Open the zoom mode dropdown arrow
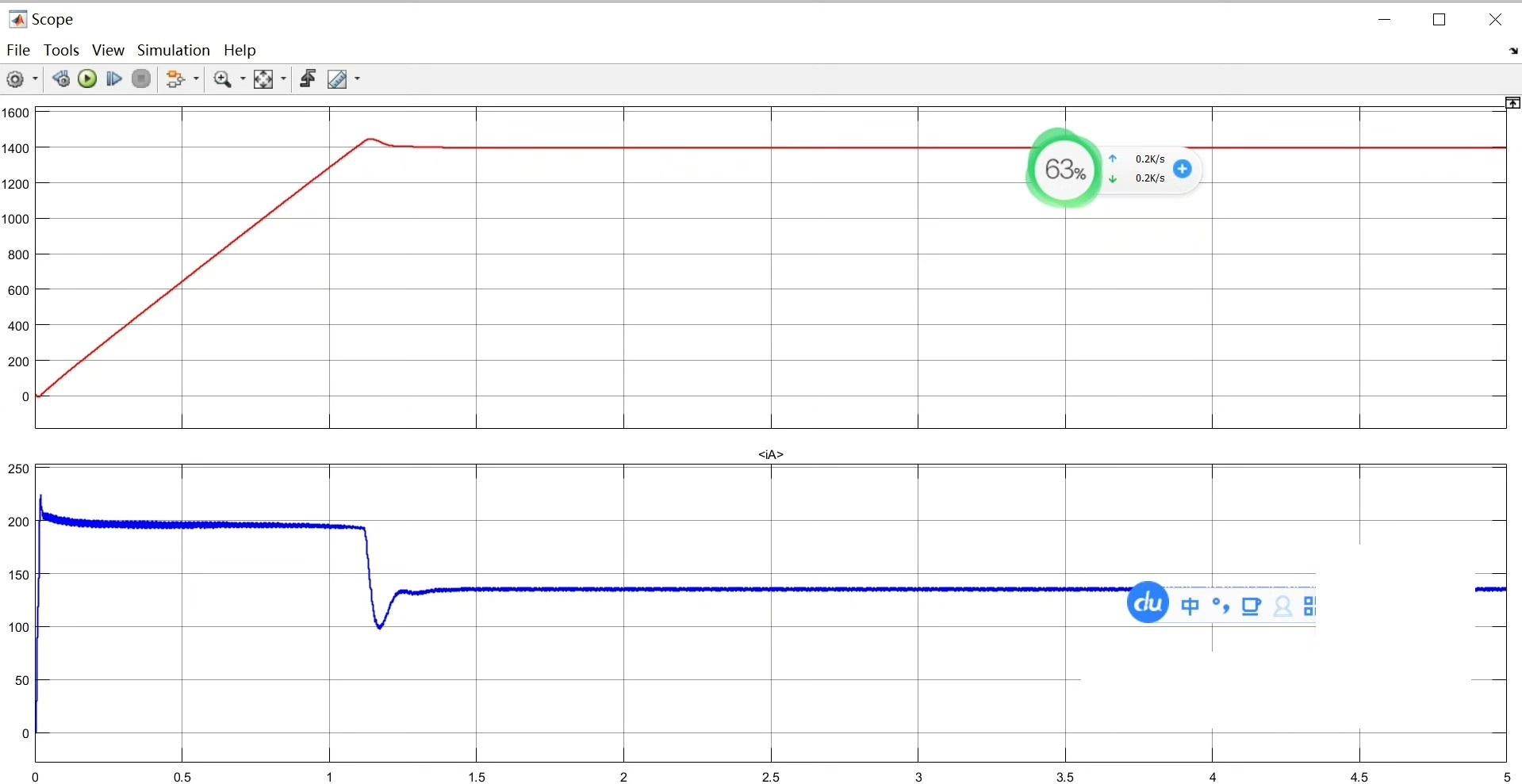Image resolution: width=1522 pixels, height=784 pixels. tap(242, 79)
